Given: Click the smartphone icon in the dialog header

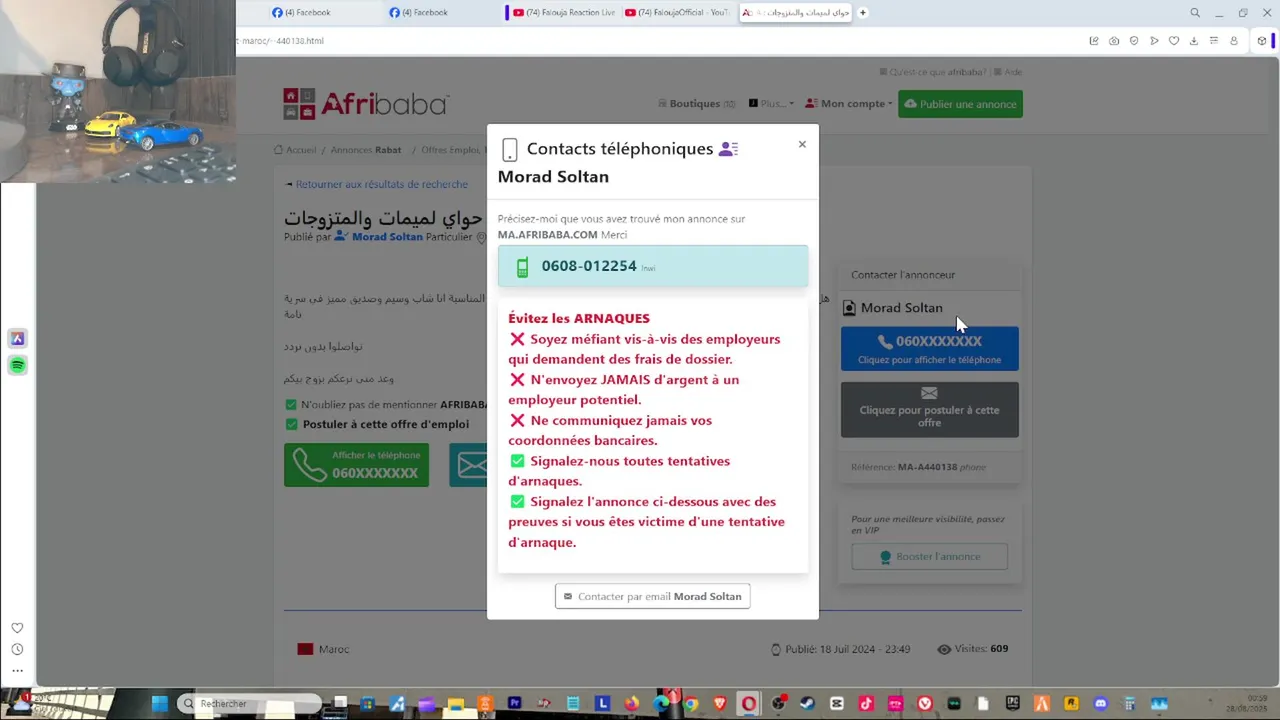Looking at the screenshot, I should 509,150.
